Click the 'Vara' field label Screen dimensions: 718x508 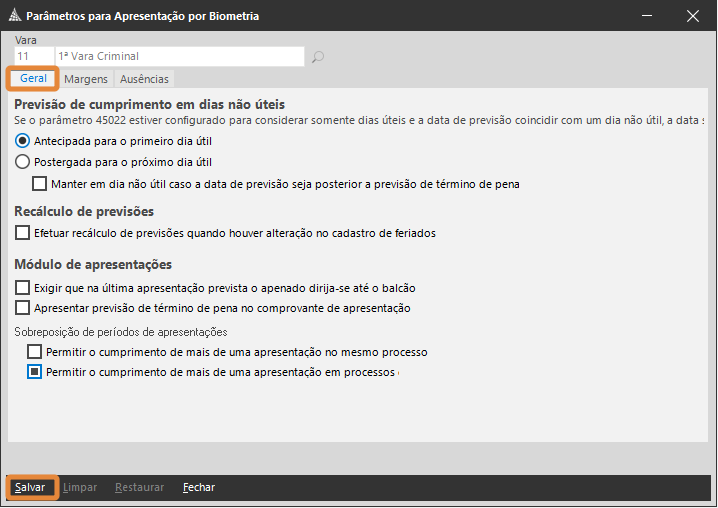(x=26, y=40)
